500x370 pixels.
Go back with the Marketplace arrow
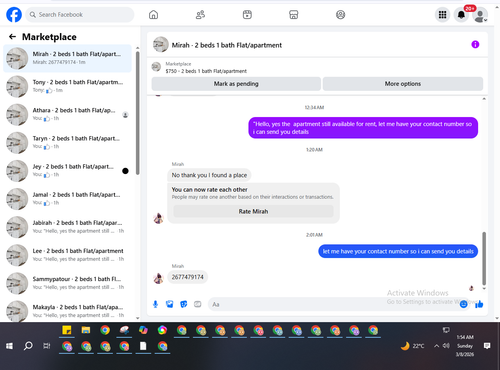point(13,37)
